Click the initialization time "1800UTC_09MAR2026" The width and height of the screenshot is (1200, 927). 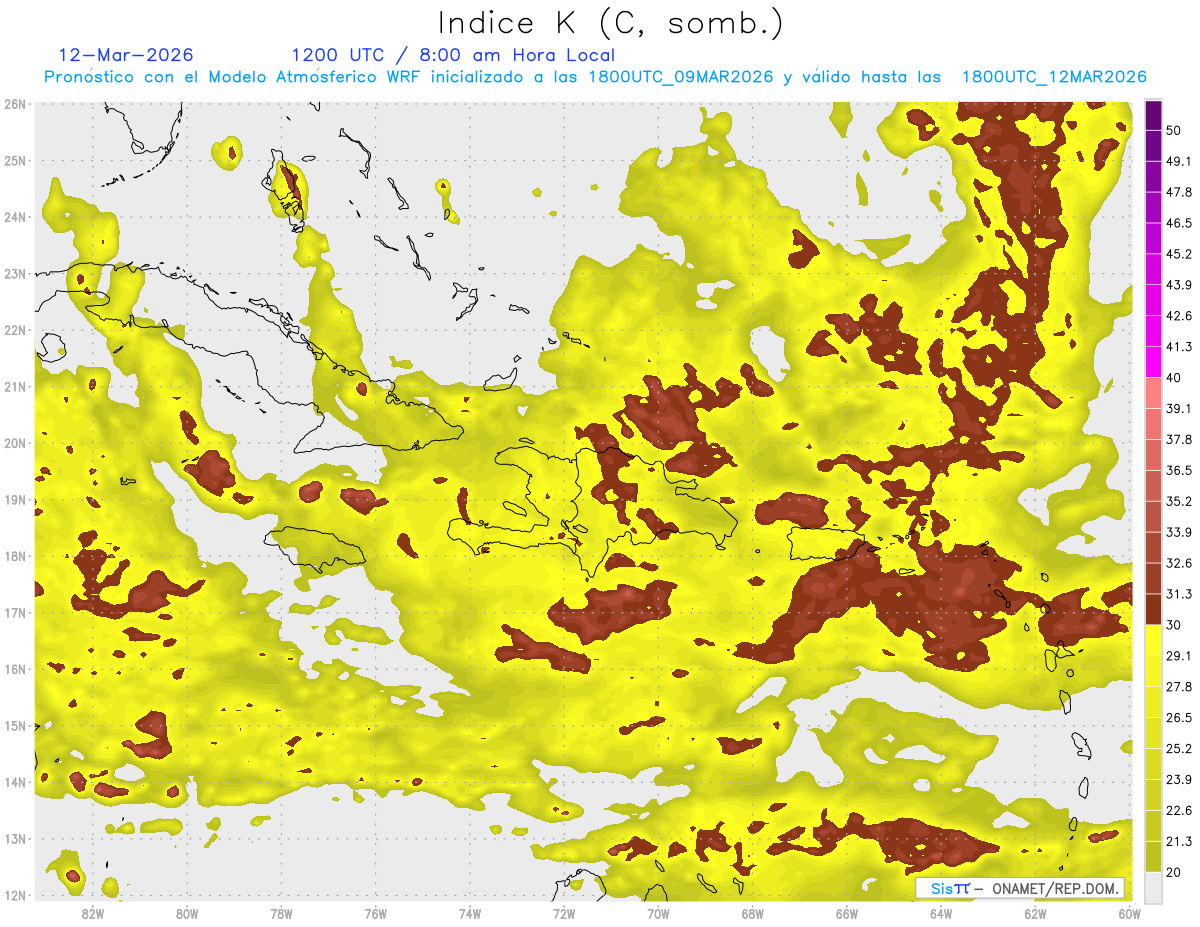coord(682,77)
